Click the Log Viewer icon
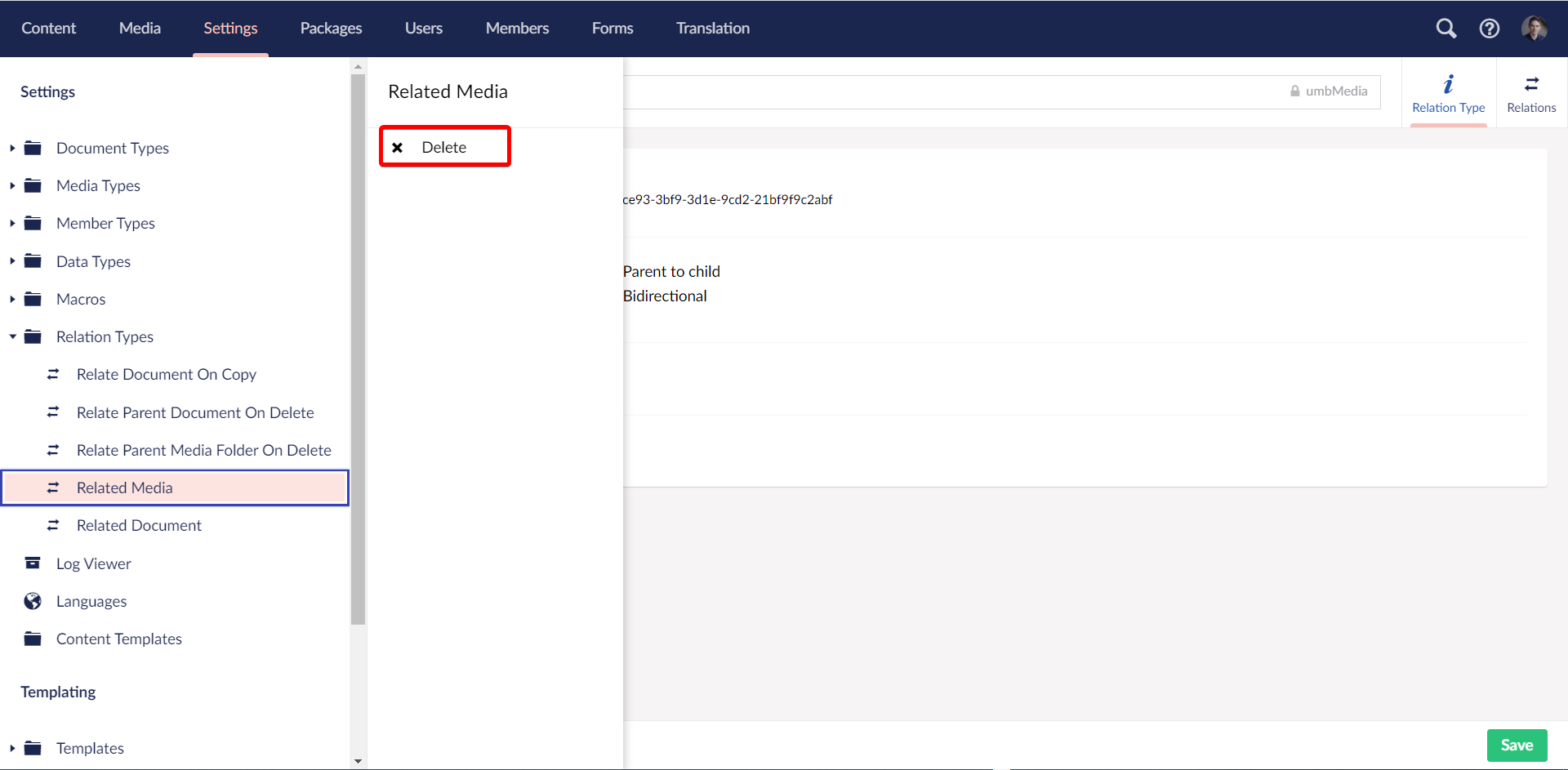Viewport: 1568px width, 770px height. pos(33,563)
